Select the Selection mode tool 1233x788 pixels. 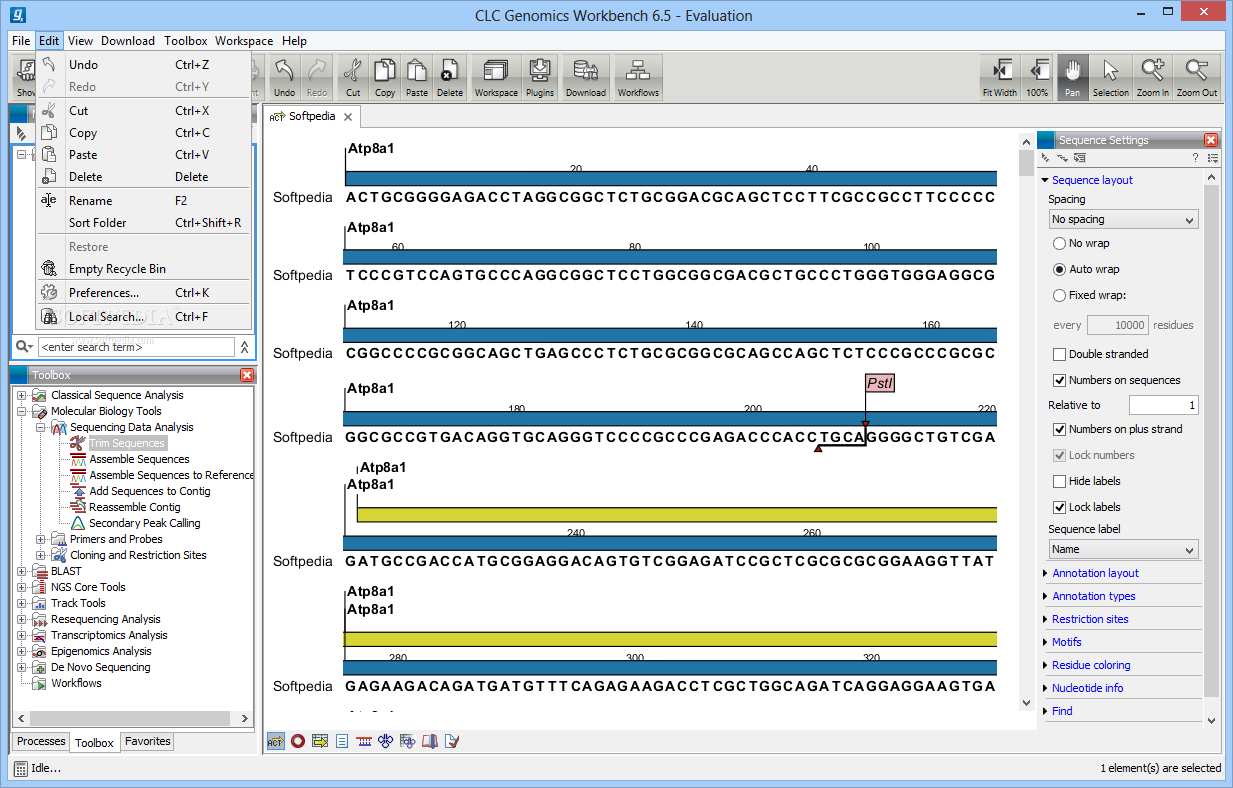[1111, 77]
